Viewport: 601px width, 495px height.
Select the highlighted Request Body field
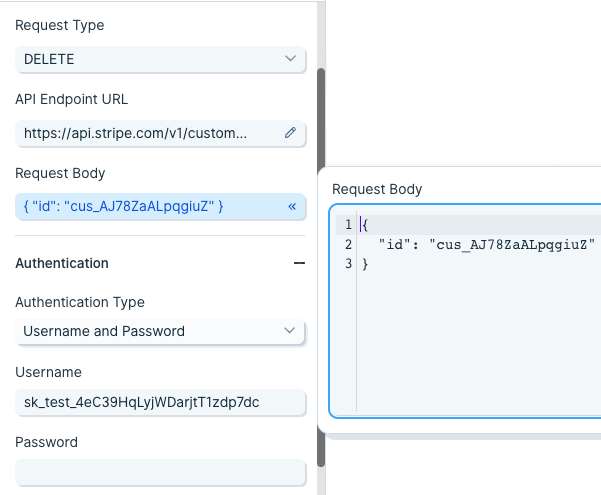(x=160, y=206)
